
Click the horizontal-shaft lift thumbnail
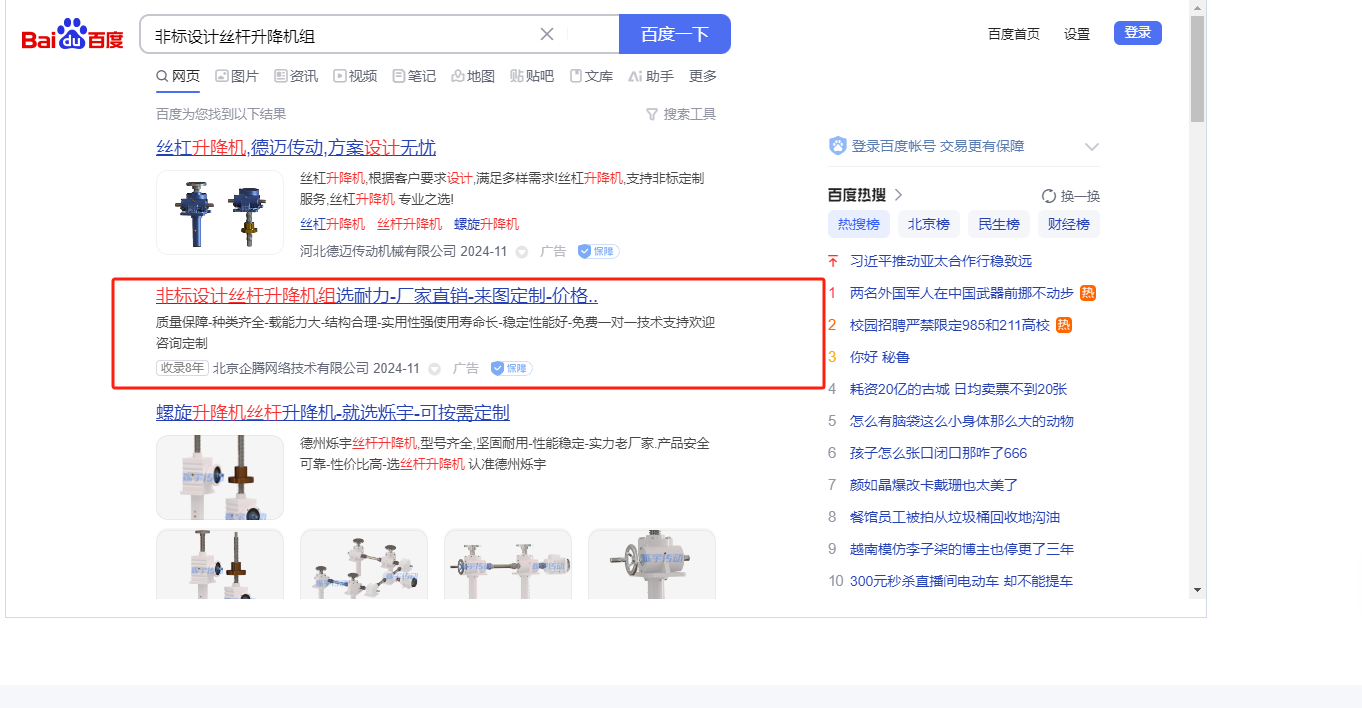508,564
